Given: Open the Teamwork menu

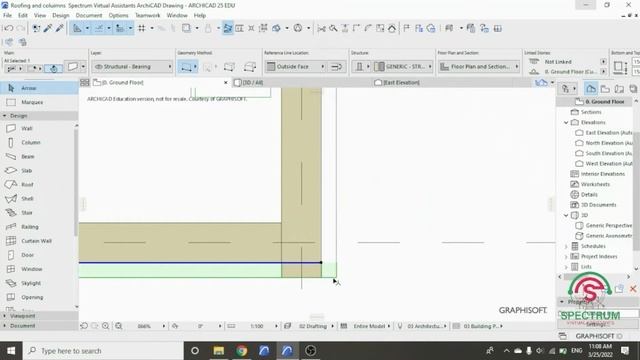Looking at the screenshot, I should pos(148,16).
